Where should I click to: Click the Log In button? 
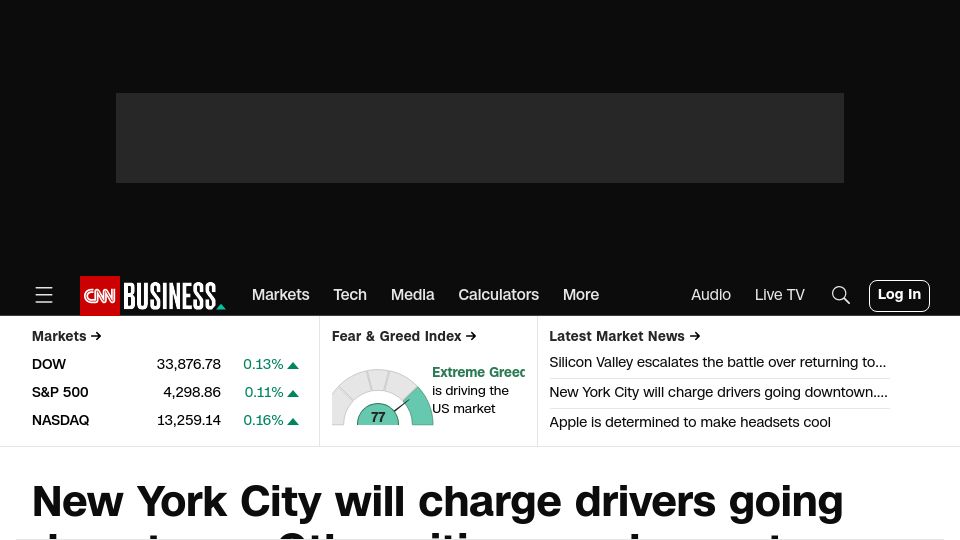pos(899,296)
